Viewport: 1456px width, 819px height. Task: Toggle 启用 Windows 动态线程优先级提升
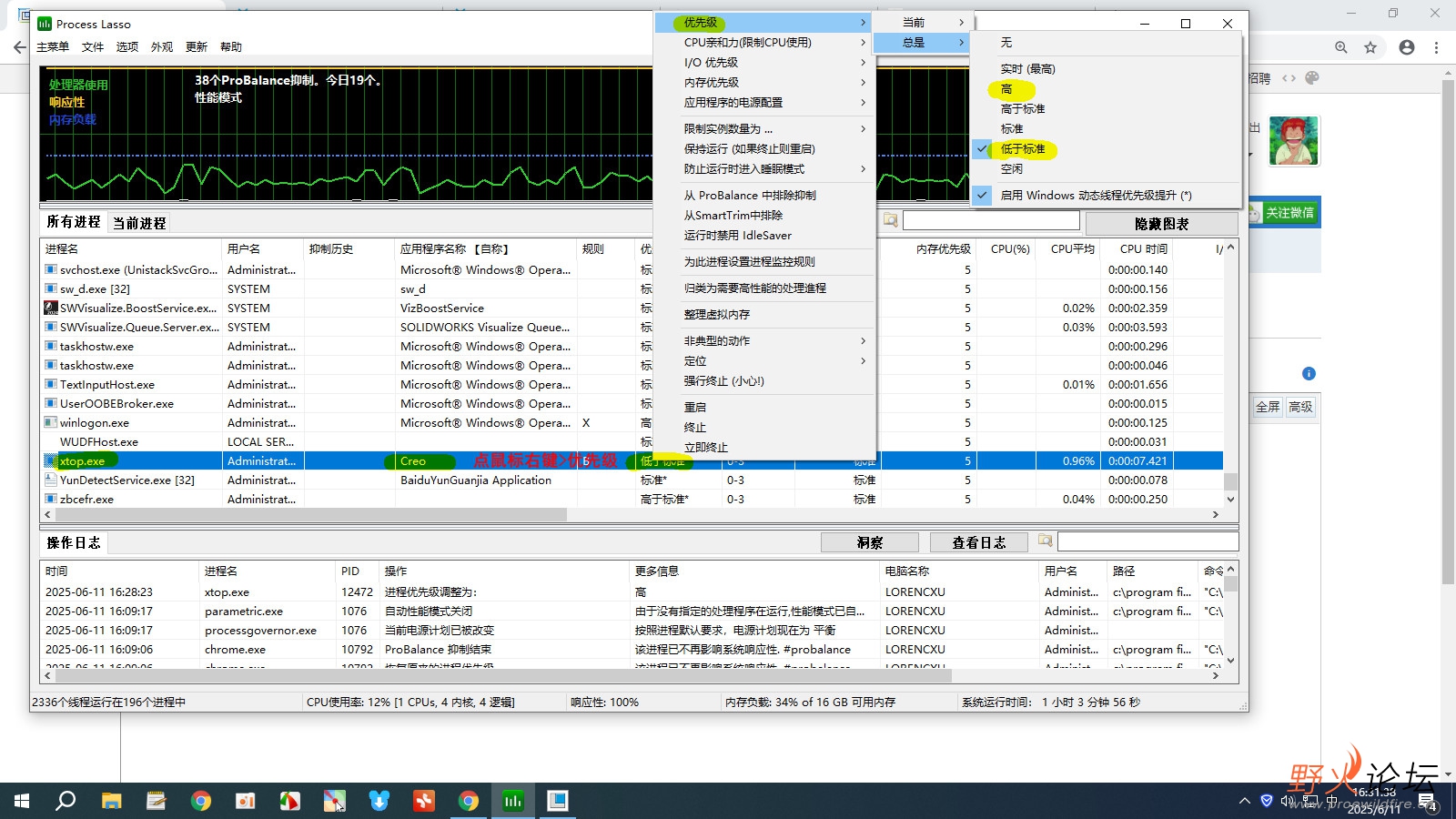point(1106,196)
